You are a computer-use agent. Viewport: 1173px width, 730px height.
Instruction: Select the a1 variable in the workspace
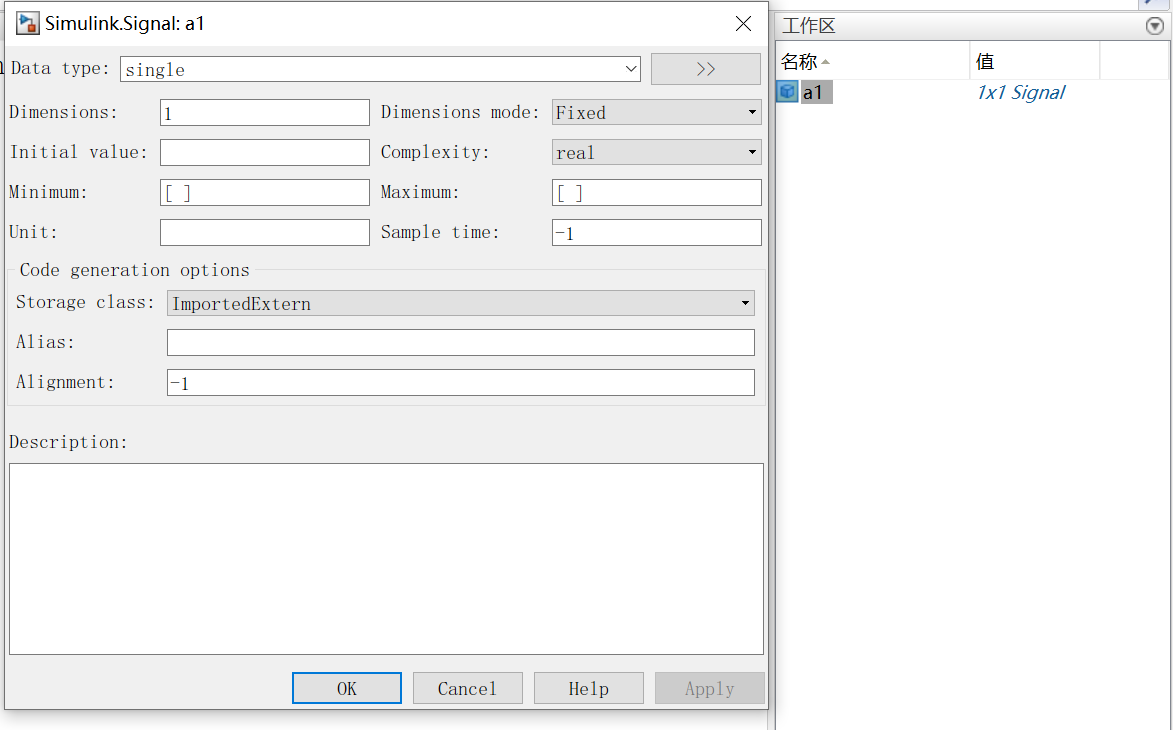pos(813,92)
